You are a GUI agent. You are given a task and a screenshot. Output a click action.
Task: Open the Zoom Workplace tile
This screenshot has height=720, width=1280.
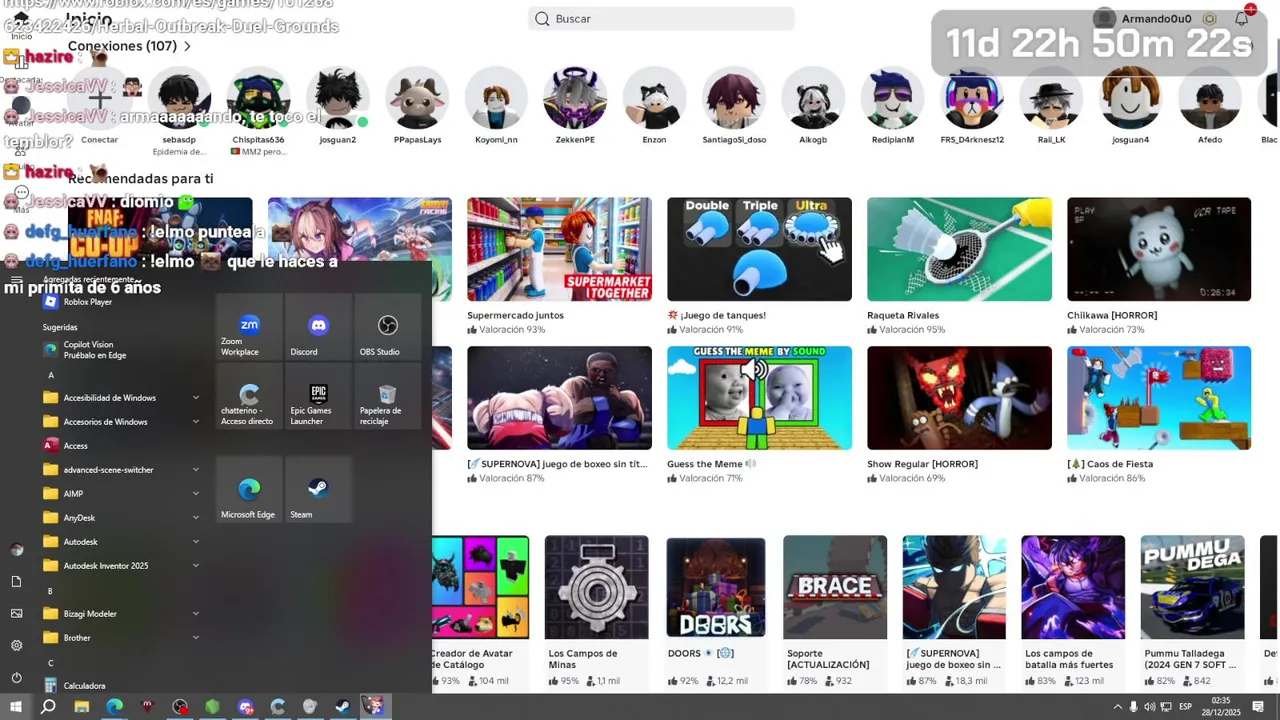[x=249, y=326]
